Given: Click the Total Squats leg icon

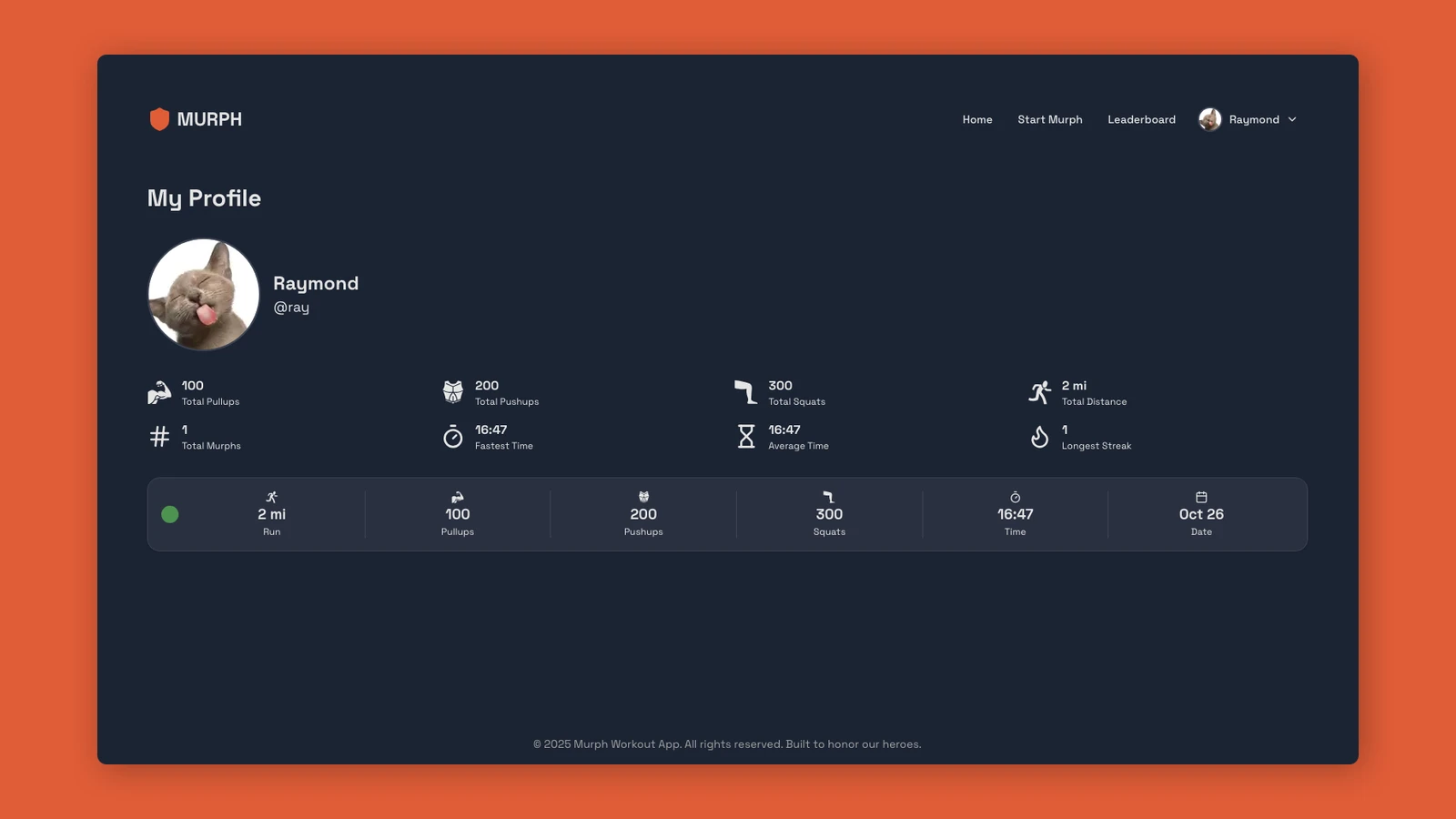Looking at the screenshot, I should (x=745, y=392).
